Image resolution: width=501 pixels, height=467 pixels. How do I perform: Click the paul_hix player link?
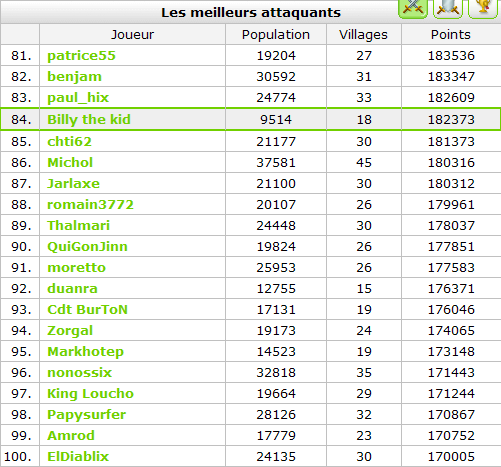(x=78, y=97)
